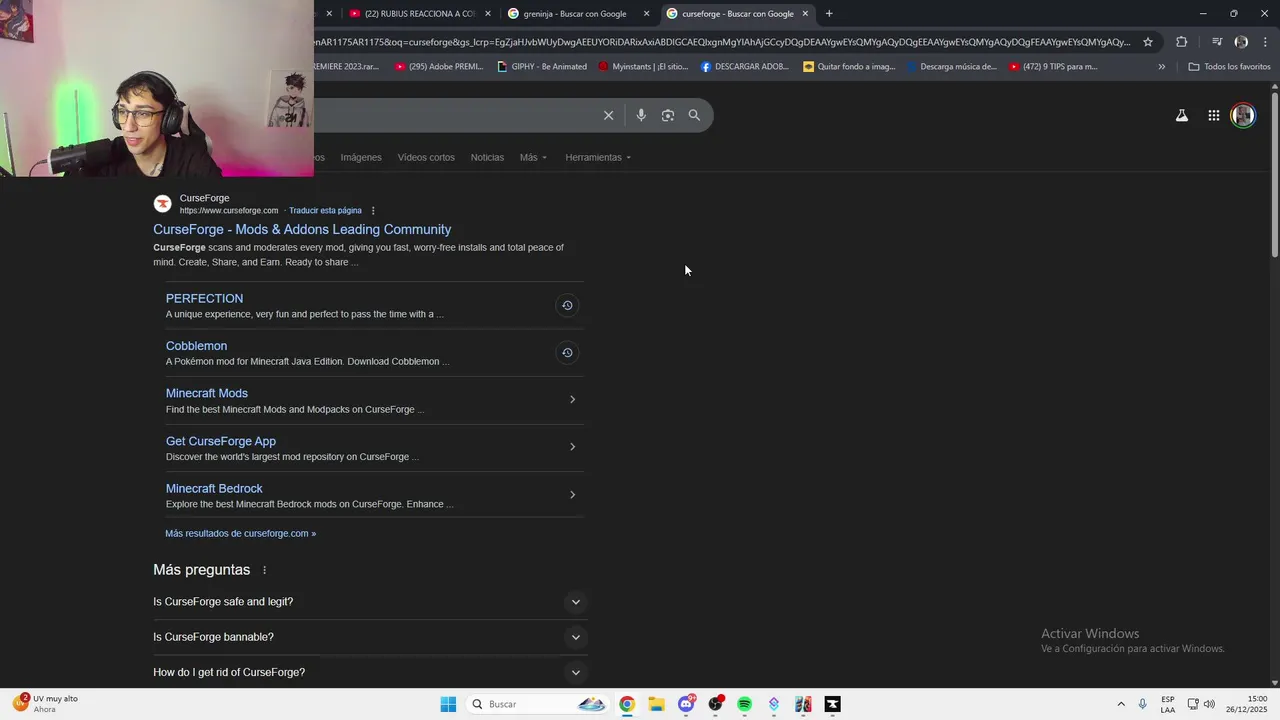Open volume control in system tray
The height and width of the screenshot is (720, 1280).
pos(1209,704)
